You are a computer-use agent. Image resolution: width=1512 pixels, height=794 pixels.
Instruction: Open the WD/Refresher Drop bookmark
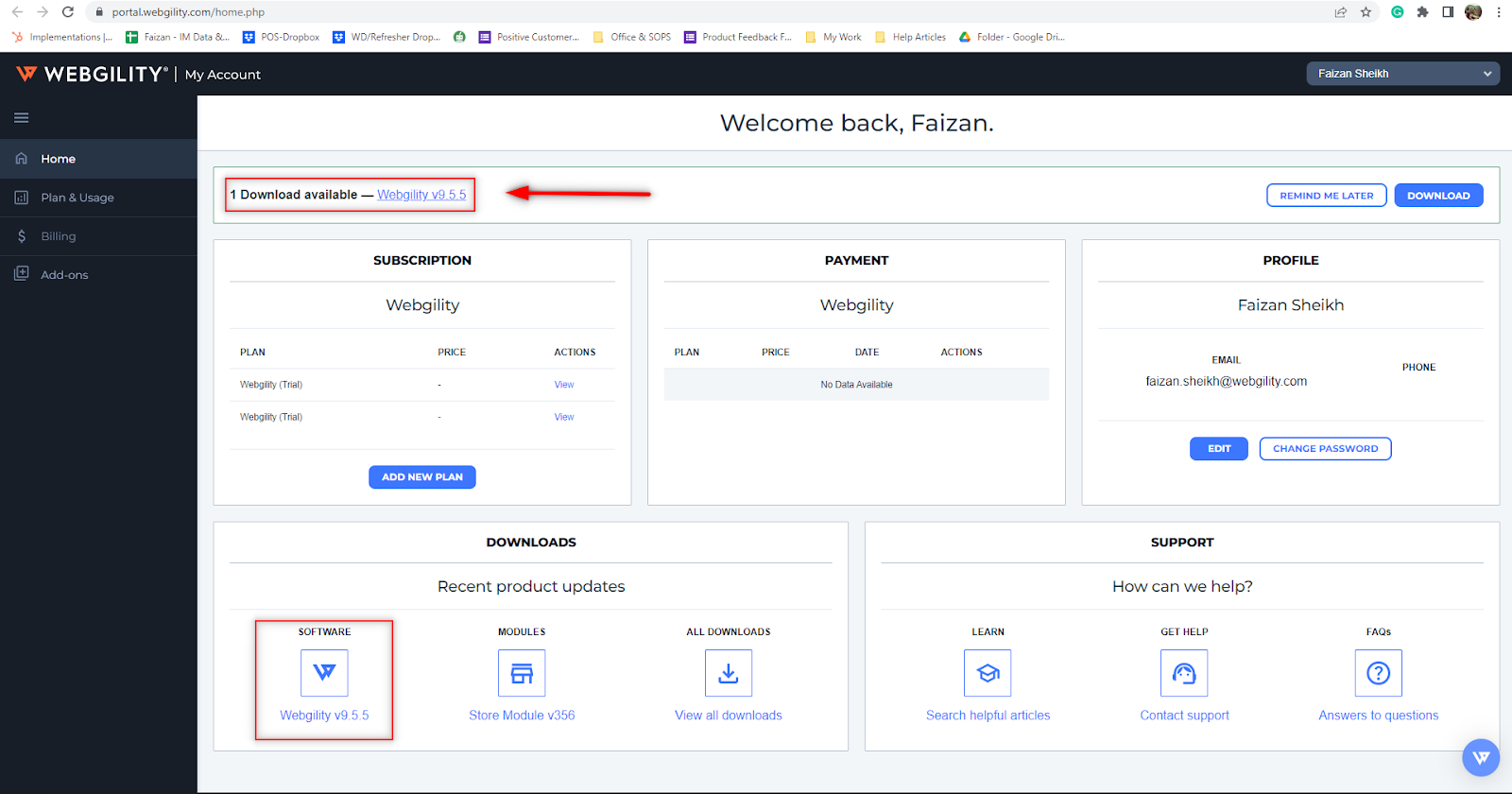point(387,37)
